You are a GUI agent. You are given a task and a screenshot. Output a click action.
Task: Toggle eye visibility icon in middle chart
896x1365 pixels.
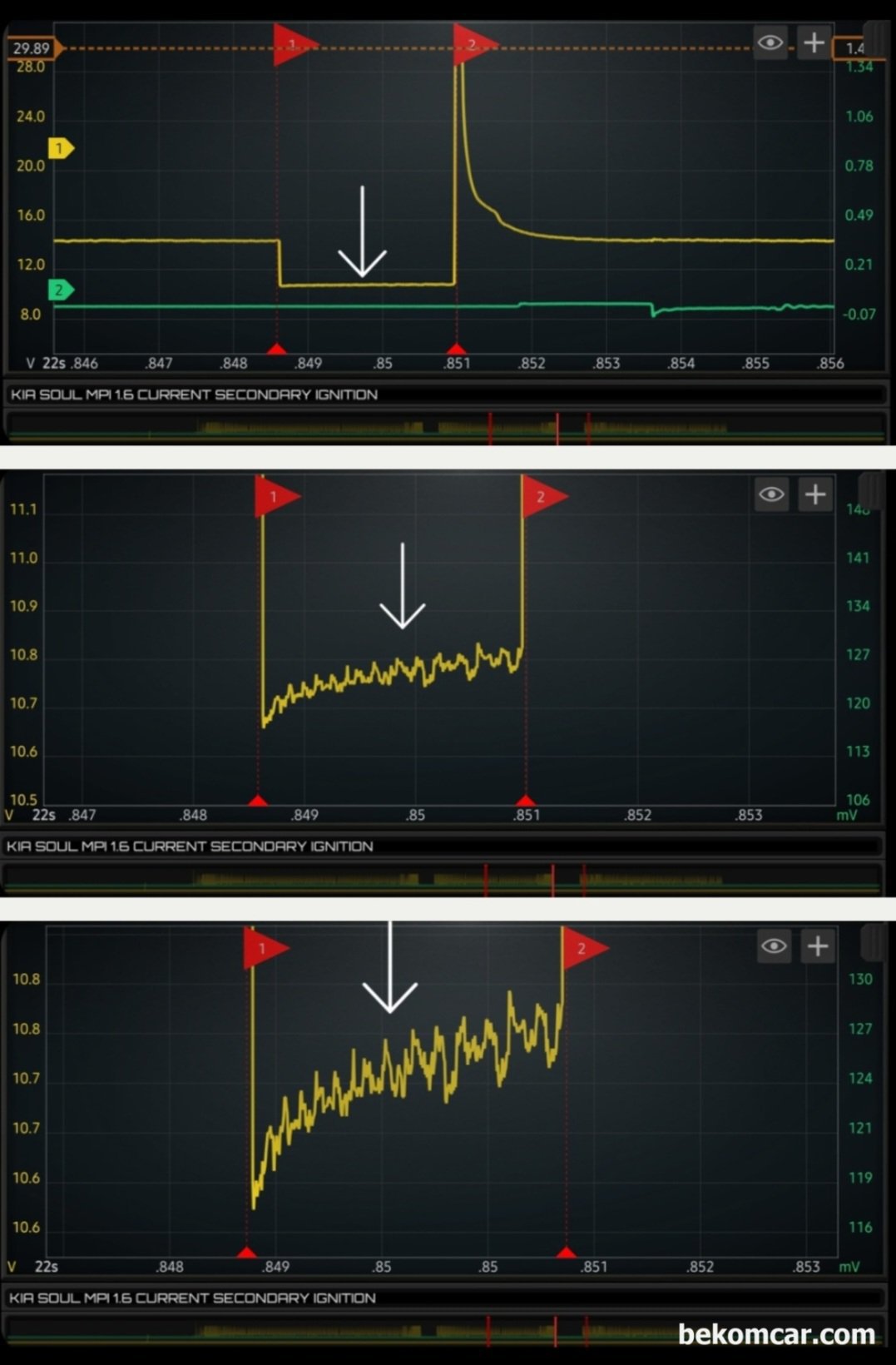(x=771, y=494)
